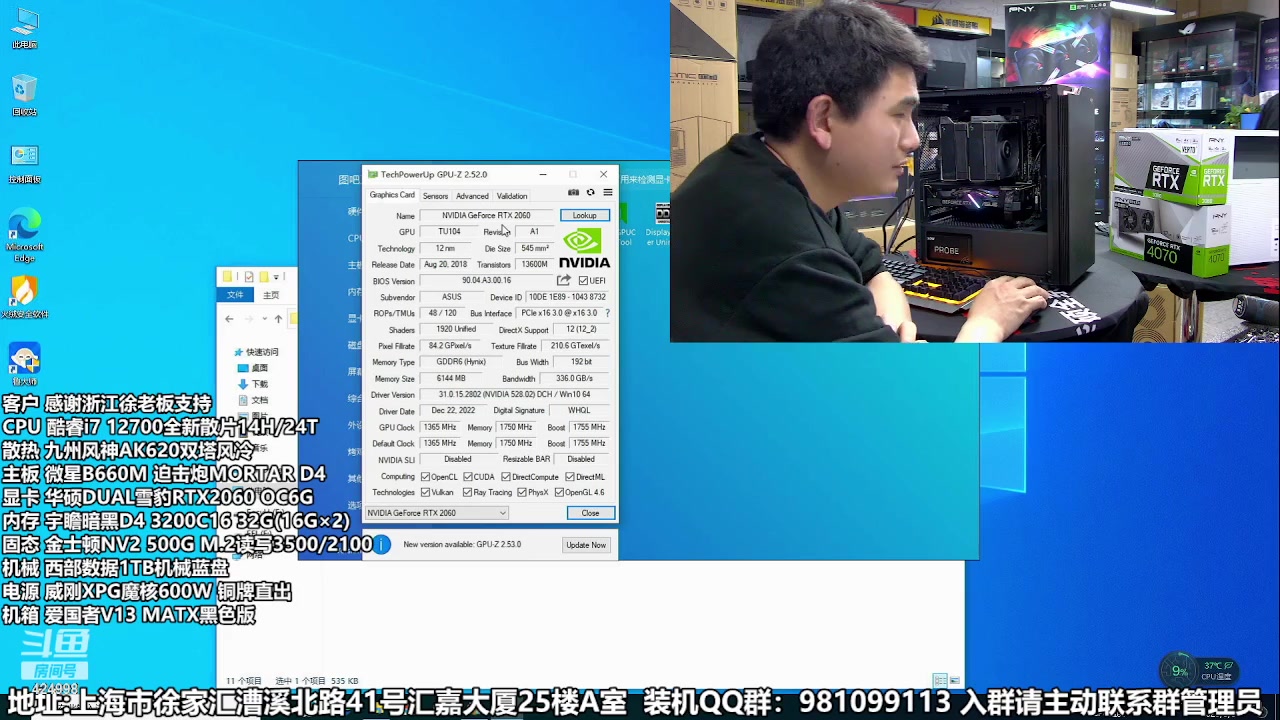Image resolution: width=1280 pixels, height=720 pixels.
Task: Open Microsoft Edge desktop shortcut
Action: [x=24, y=236]
